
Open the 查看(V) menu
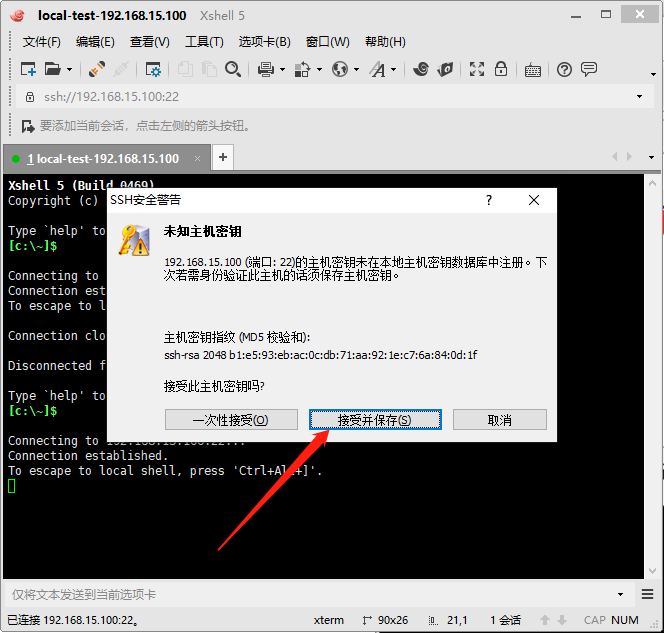149,42
